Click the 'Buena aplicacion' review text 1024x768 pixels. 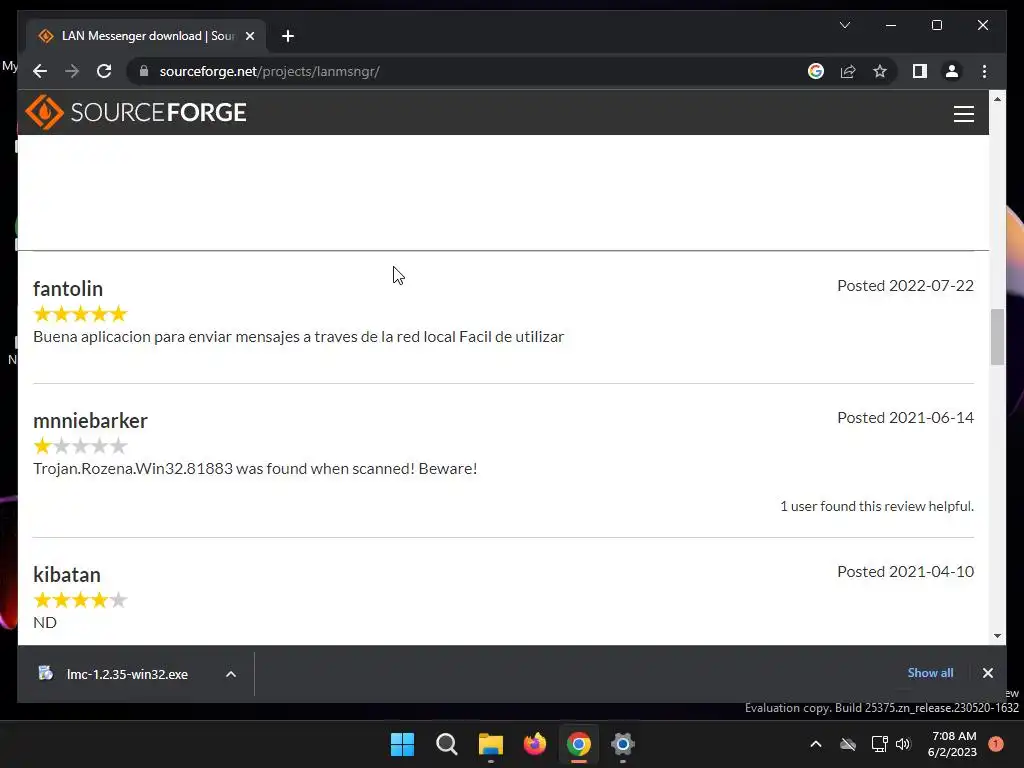coord(298,337)
